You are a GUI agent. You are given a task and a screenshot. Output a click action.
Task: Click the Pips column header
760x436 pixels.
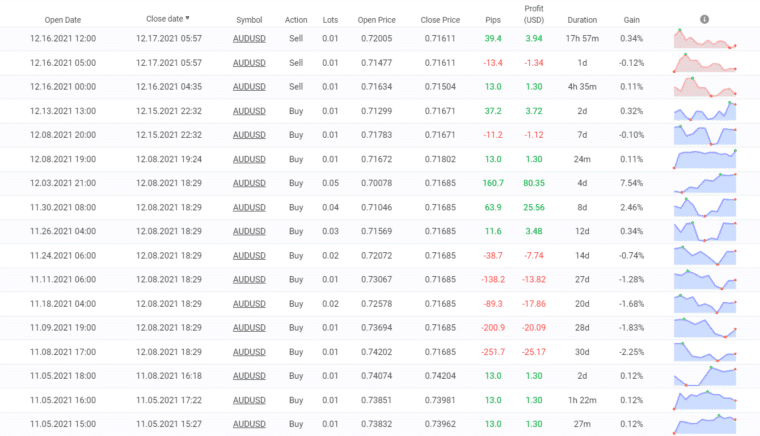tap(493, 19)
